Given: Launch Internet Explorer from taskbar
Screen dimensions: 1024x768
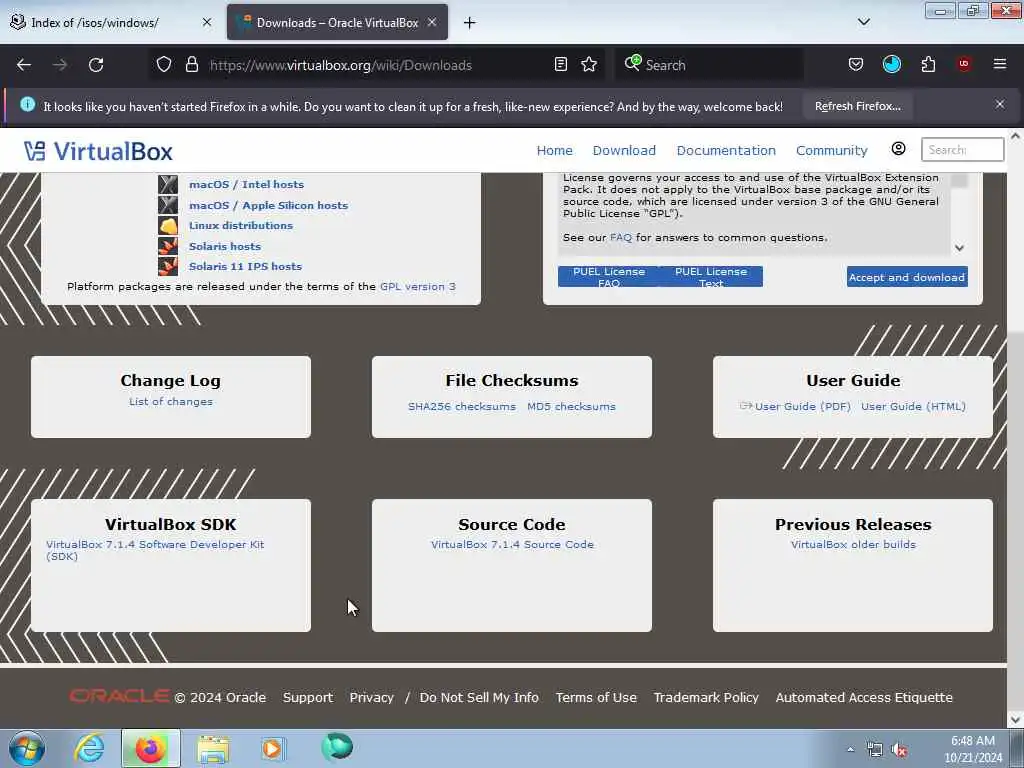Looking at the screenshot, I should [x=89, y=748].
